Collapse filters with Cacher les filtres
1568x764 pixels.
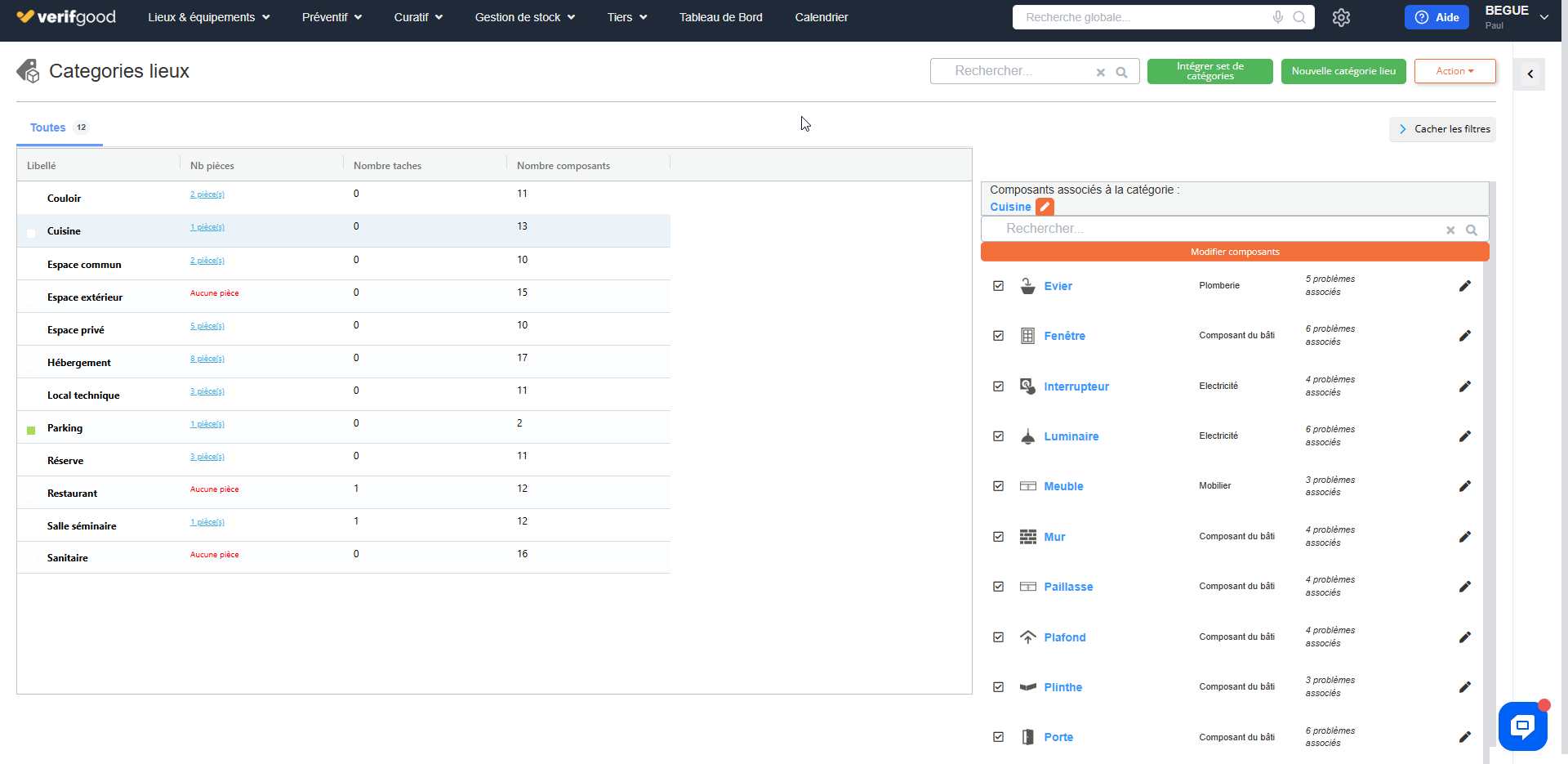(1443, 129)
